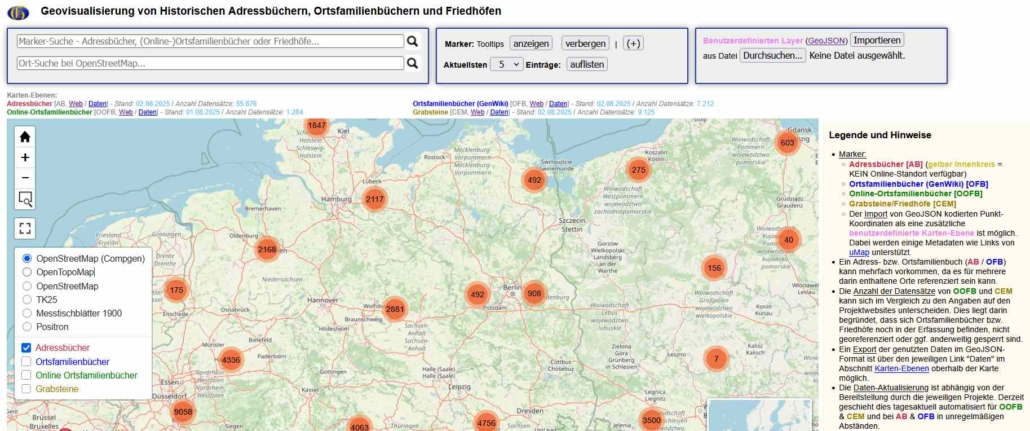Viewport: 1030px width, 431px height.
Task: Click the tooltips 'anzeigen' button
Action: pos(531,44)
